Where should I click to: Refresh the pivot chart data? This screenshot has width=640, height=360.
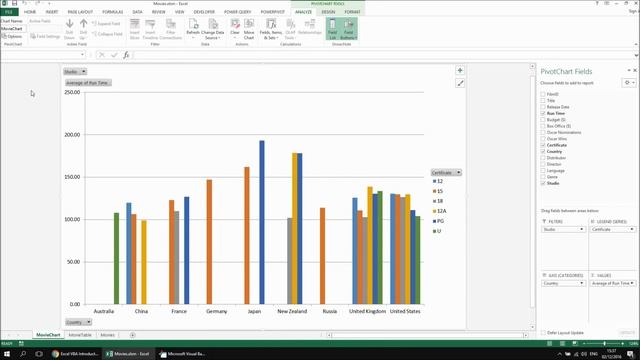[x=193, y=28]
